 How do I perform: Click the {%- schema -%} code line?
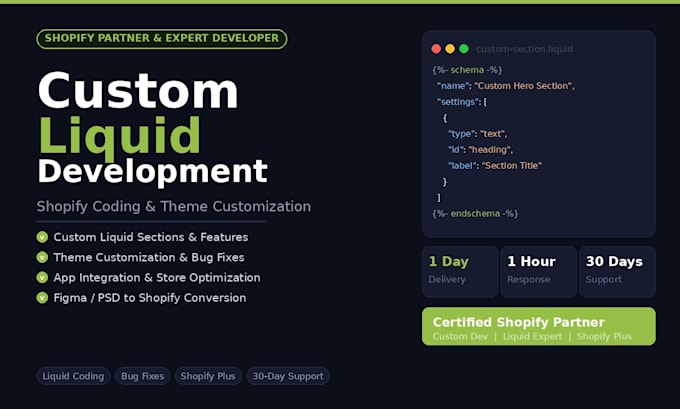coord(467,70)
